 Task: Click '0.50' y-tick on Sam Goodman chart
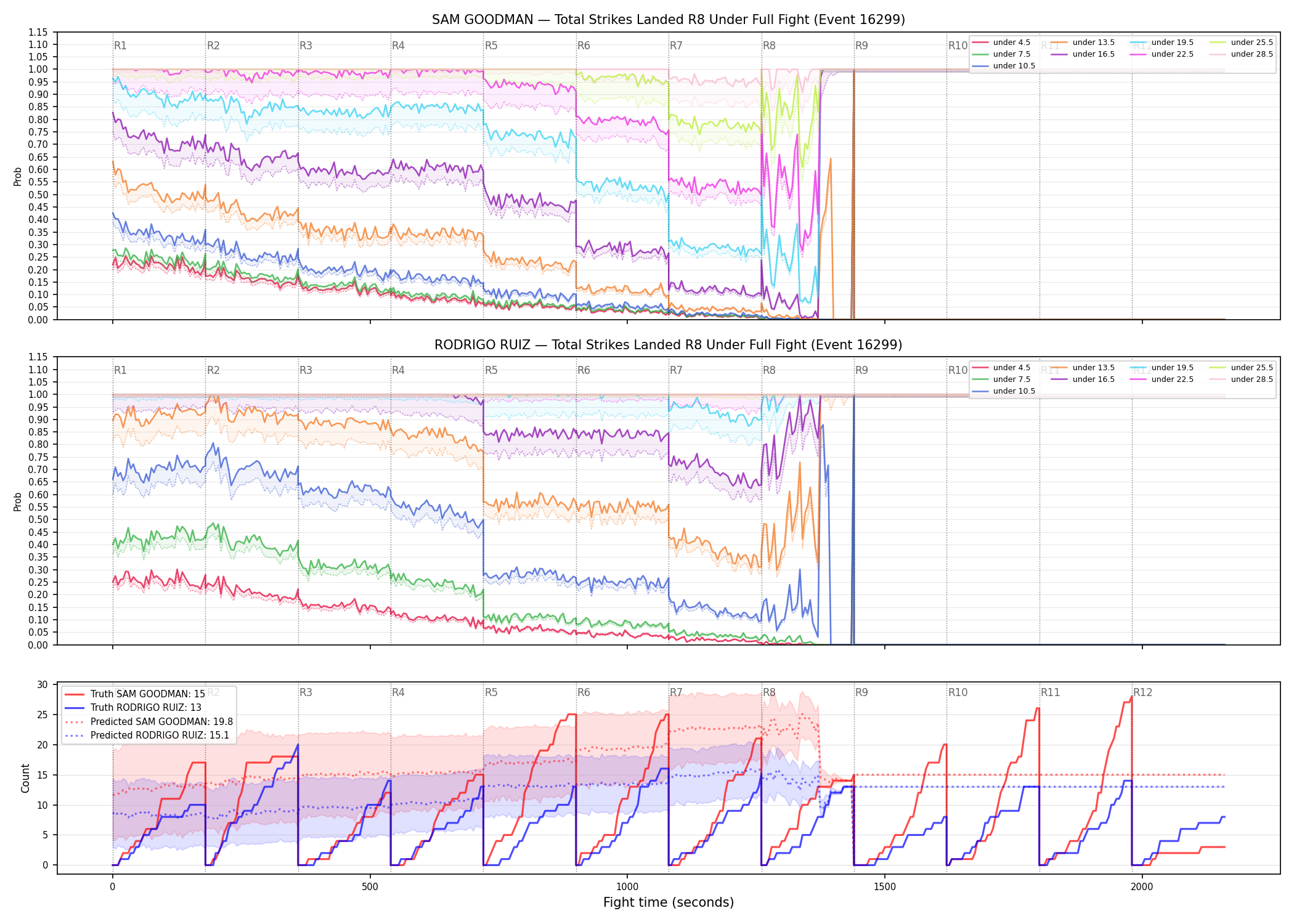point(38,195)
